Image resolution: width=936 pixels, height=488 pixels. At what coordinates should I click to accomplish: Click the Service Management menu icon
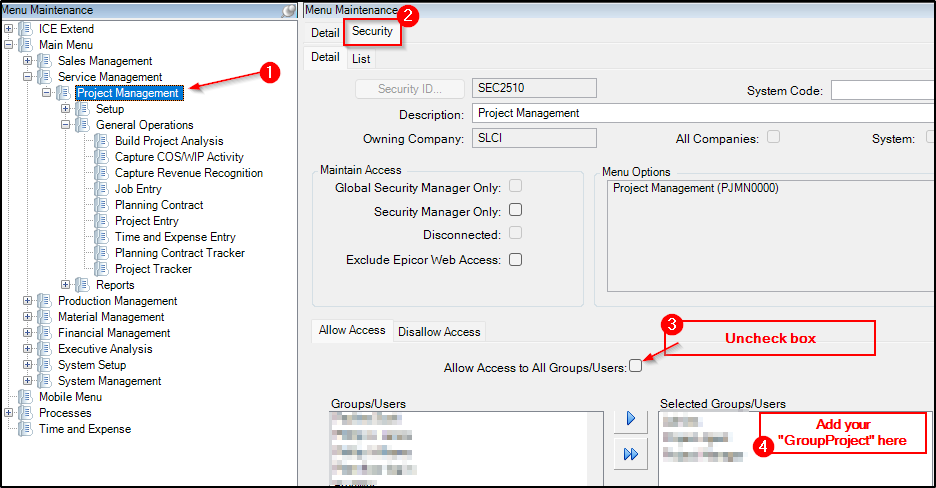point(45,77)
